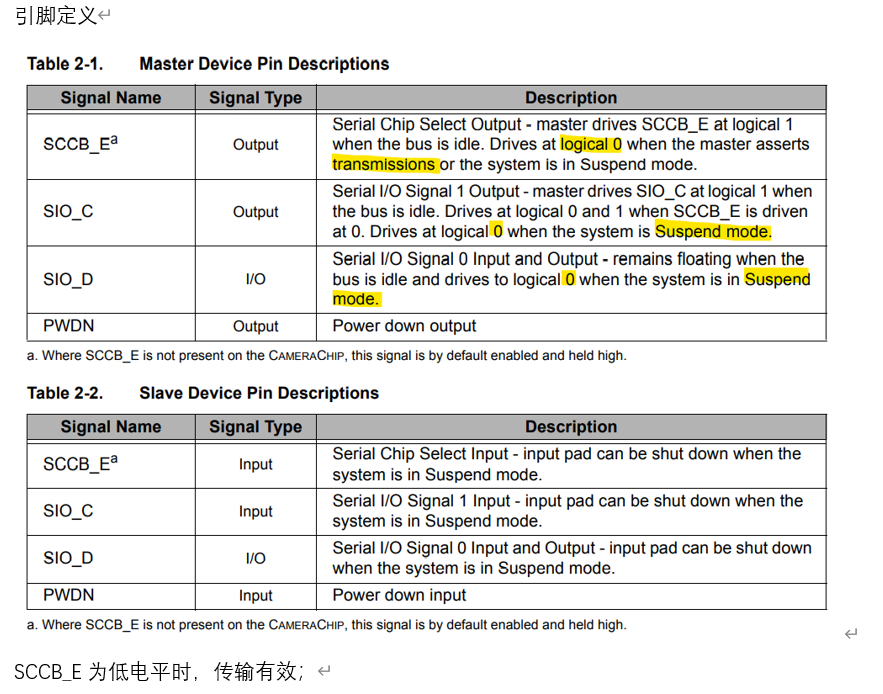The width and height of the screenshot is (883, 694).
Task: Click "Signal Type" header in Table 2-1
Action: (256, 98)
